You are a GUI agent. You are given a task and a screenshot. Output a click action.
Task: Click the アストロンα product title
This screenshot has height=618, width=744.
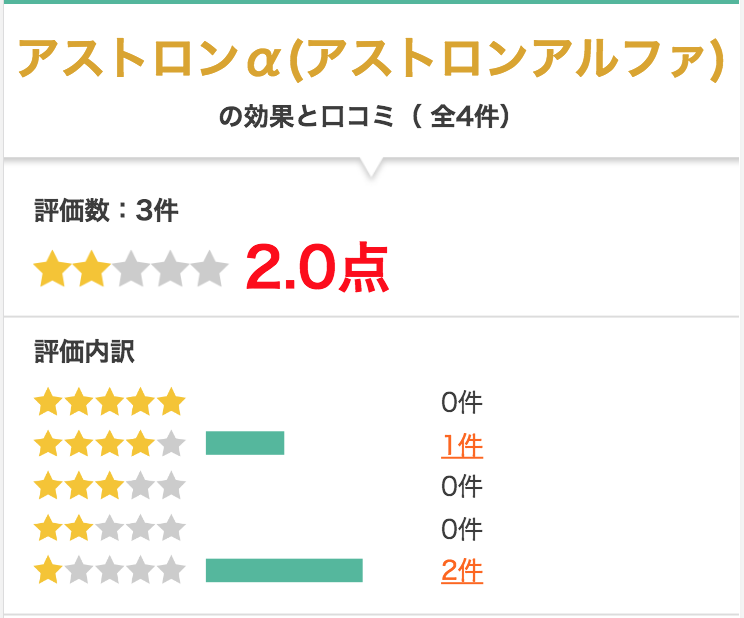(x=372, y=58)
